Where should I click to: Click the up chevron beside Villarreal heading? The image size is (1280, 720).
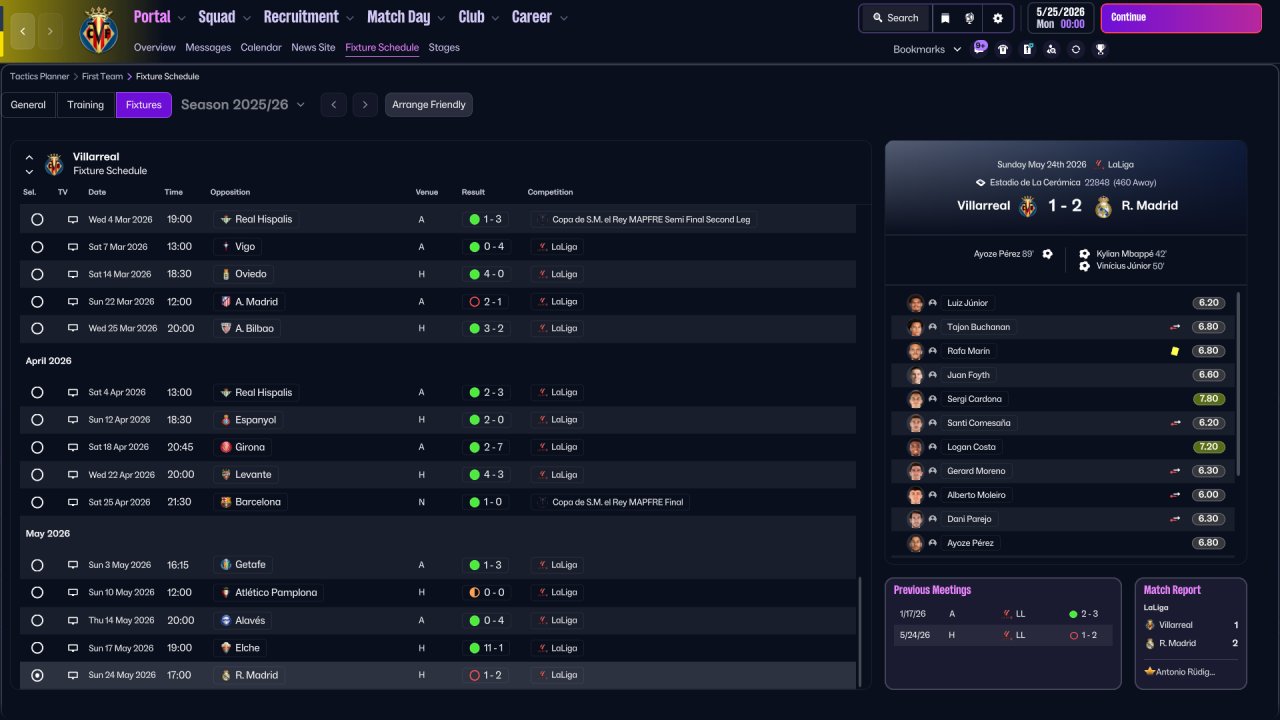(x=29, y=157)
